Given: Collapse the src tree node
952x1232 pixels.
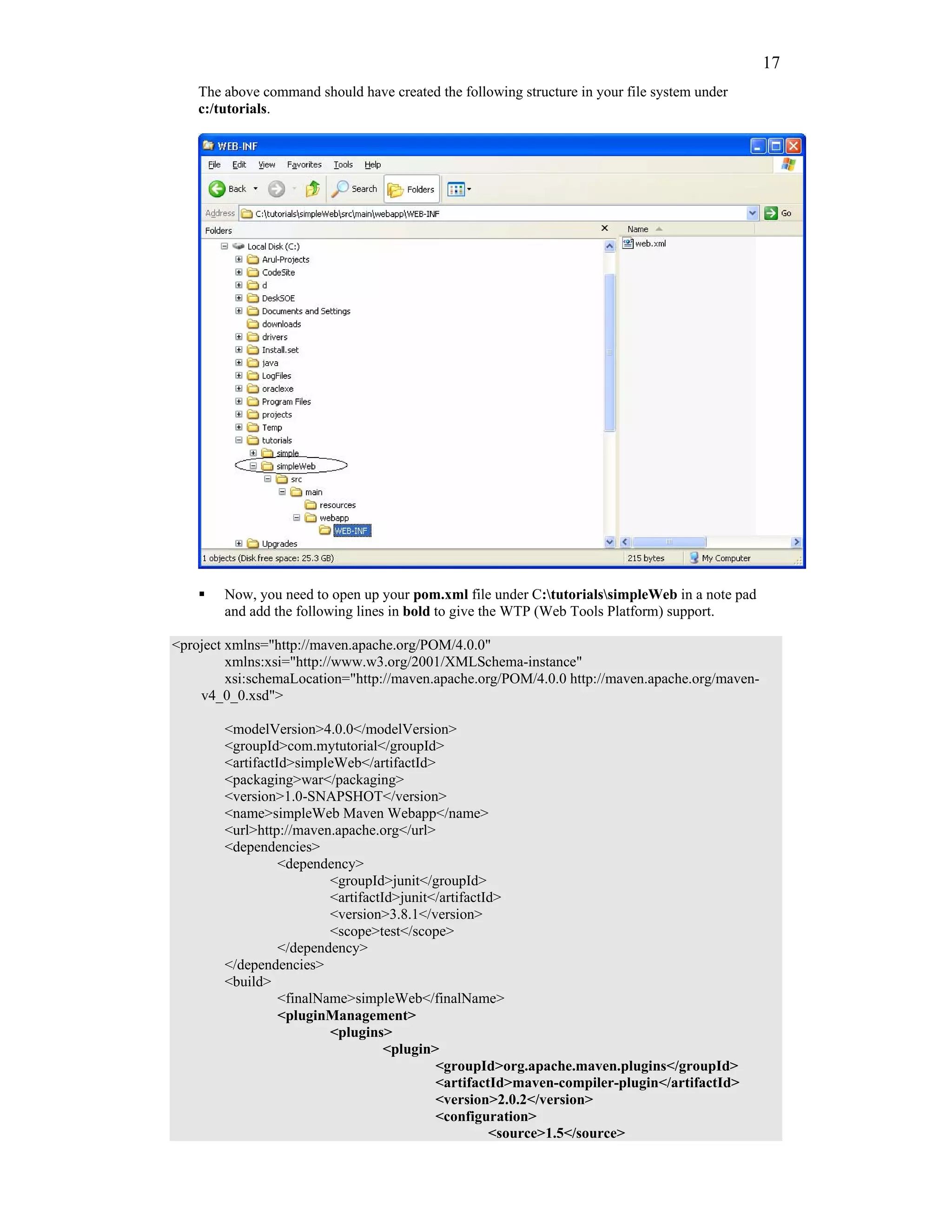Looking at the screenshot, I should [268, 479].
